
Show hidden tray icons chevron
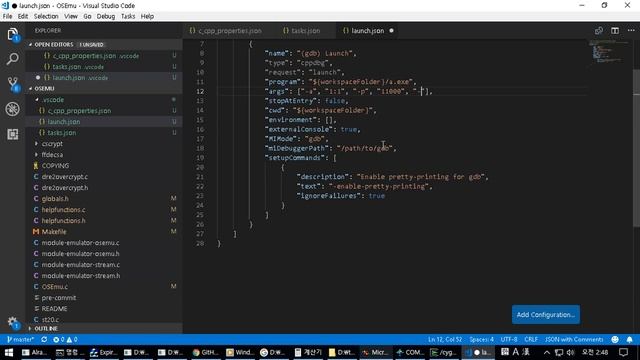[x=547, y=352]
